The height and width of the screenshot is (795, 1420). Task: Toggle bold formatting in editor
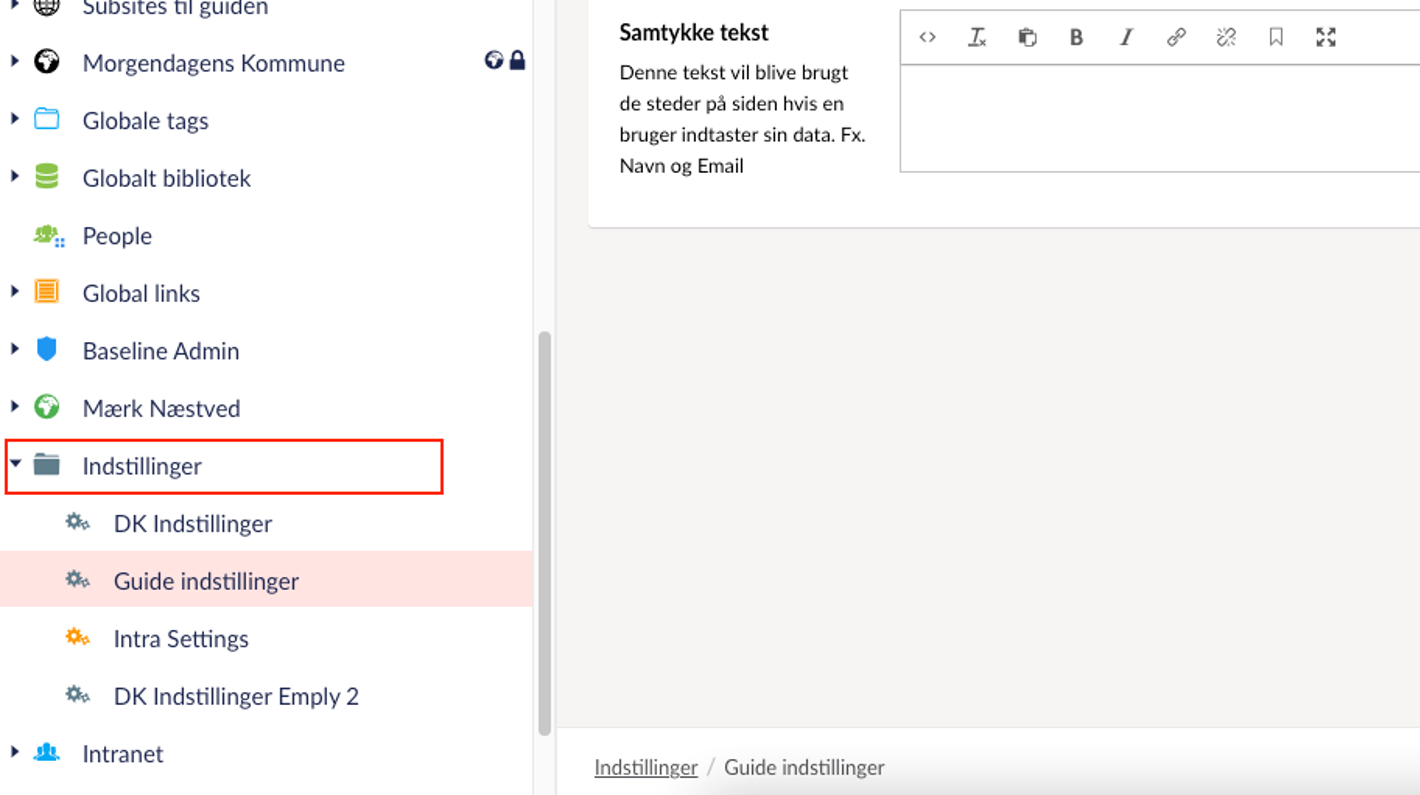pos(1076,38)
